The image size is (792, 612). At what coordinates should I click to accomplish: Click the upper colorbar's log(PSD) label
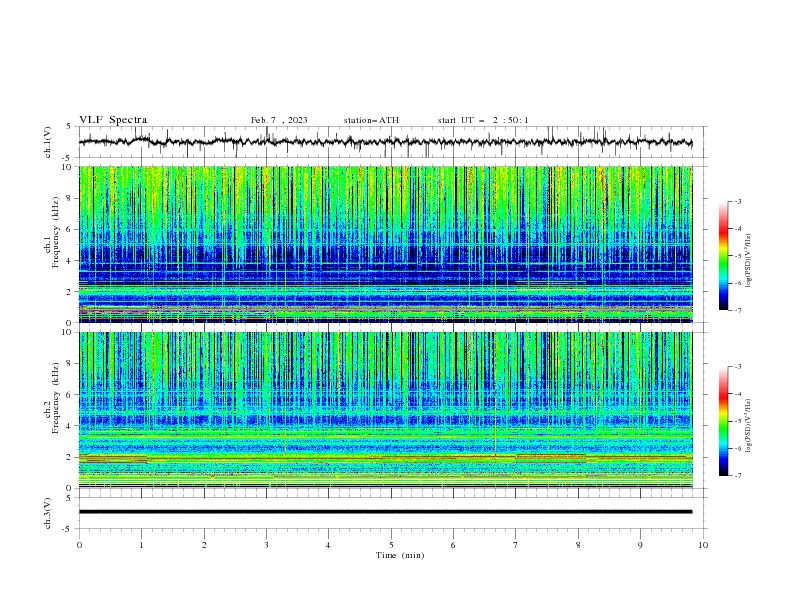tap(748, 261)
